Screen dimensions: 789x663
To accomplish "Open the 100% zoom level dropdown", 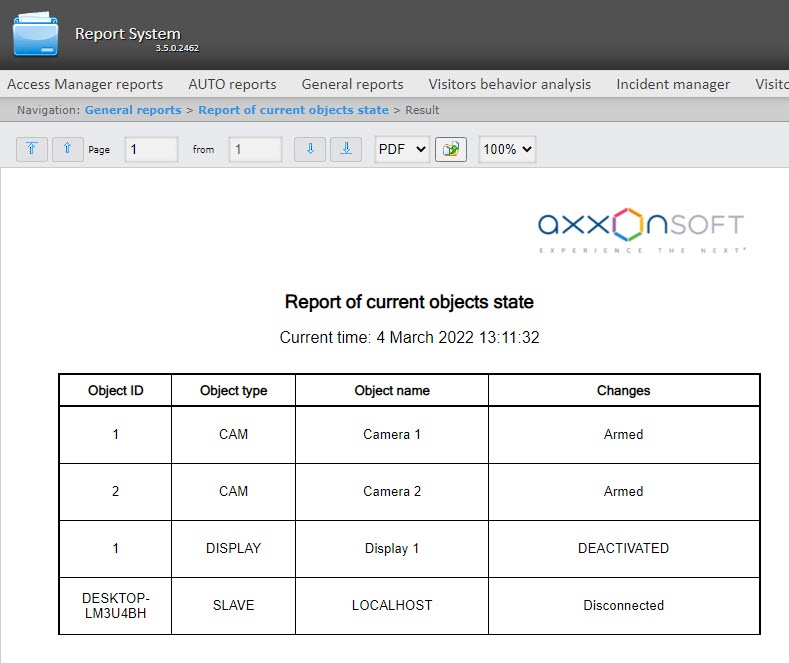I will (507, 149).
